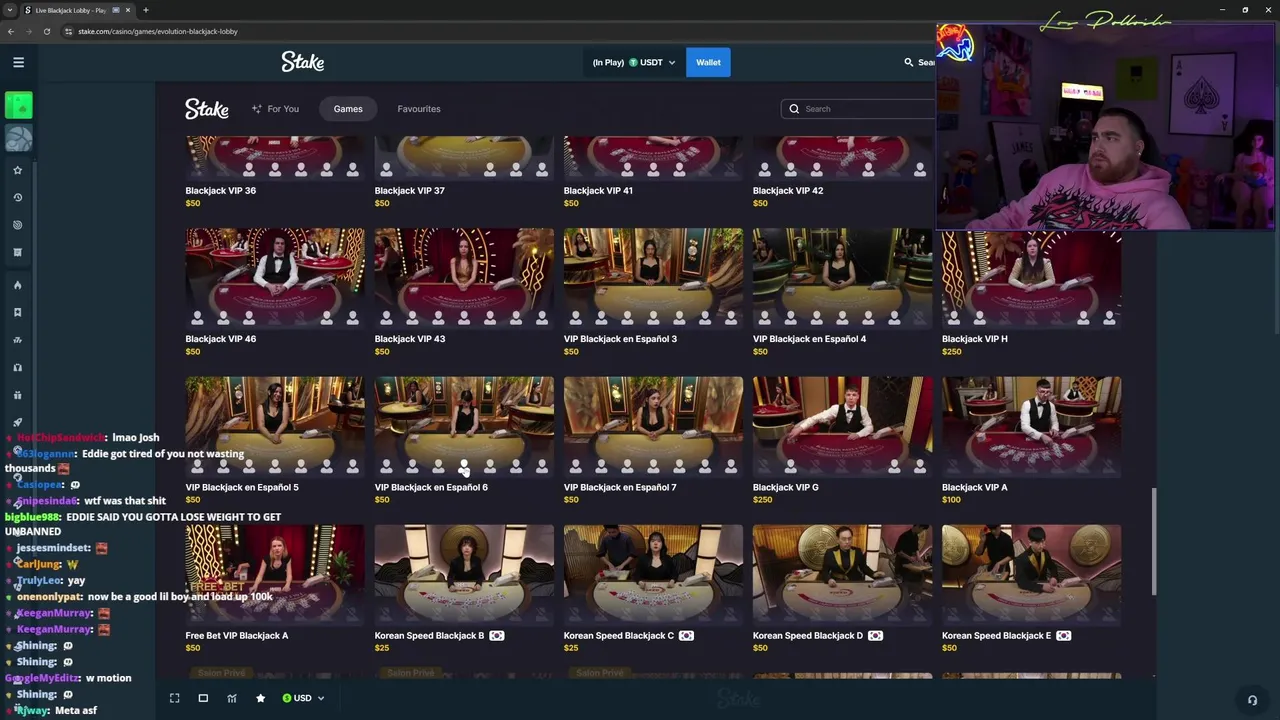Open the Wallet

tap(708, 62)
